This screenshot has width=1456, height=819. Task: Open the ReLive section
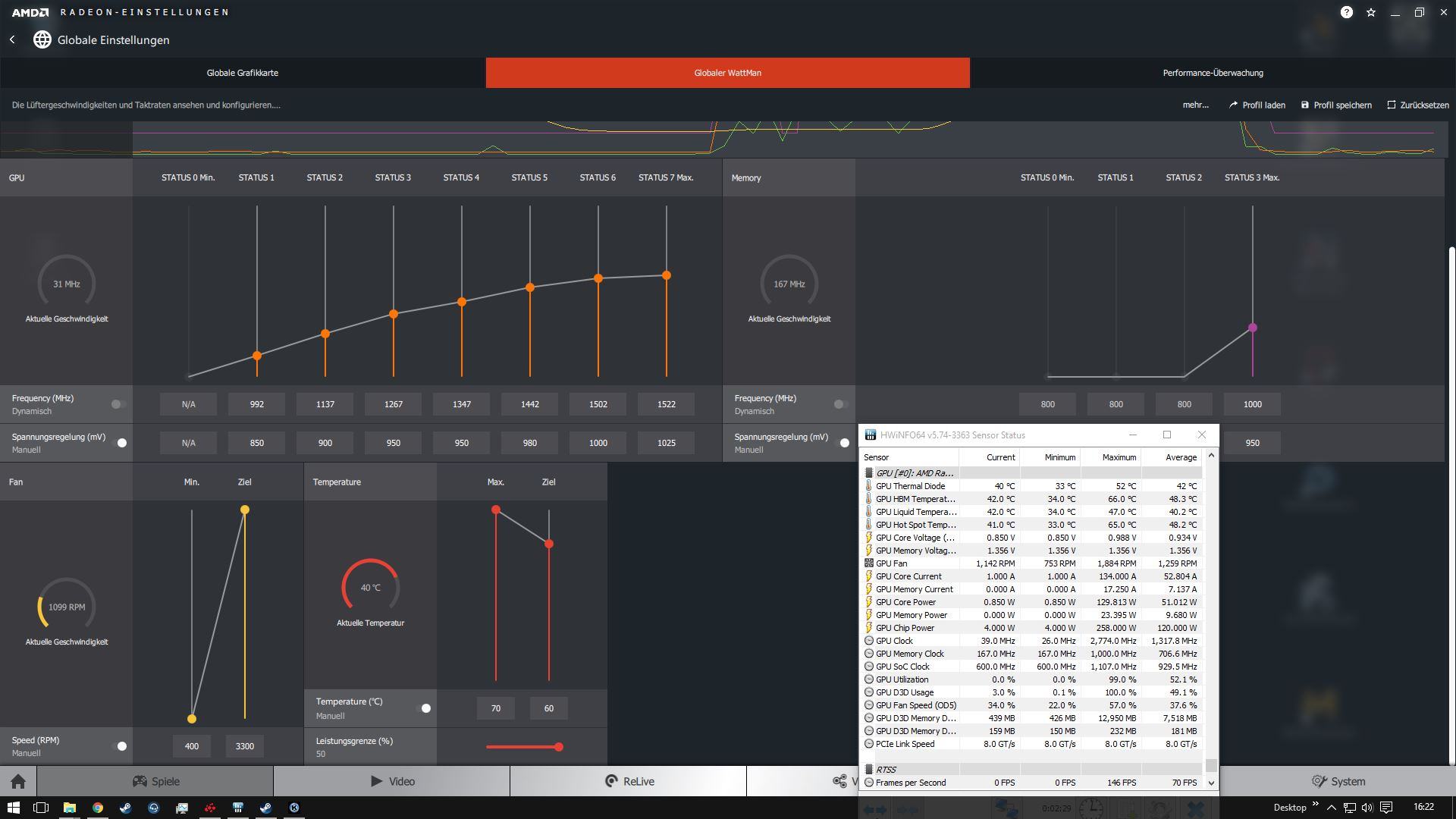629,781
